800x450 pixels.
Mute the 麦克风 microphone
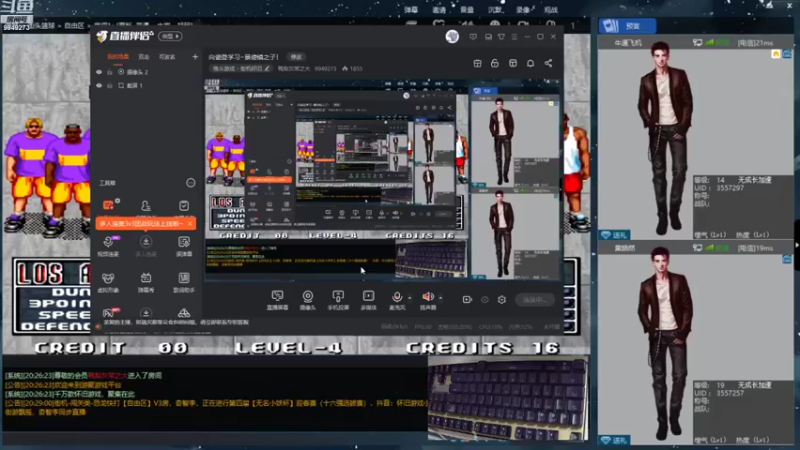397,300
